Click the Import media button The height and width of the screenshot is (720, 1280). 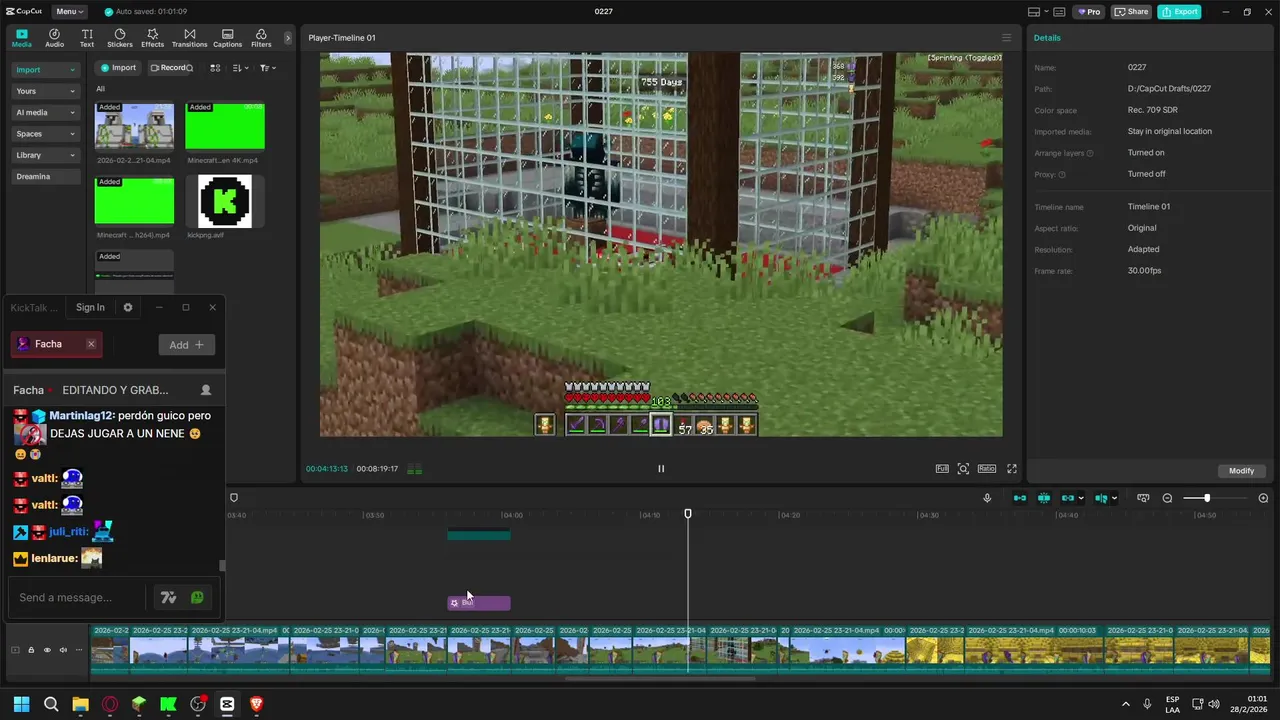[118, 68]
